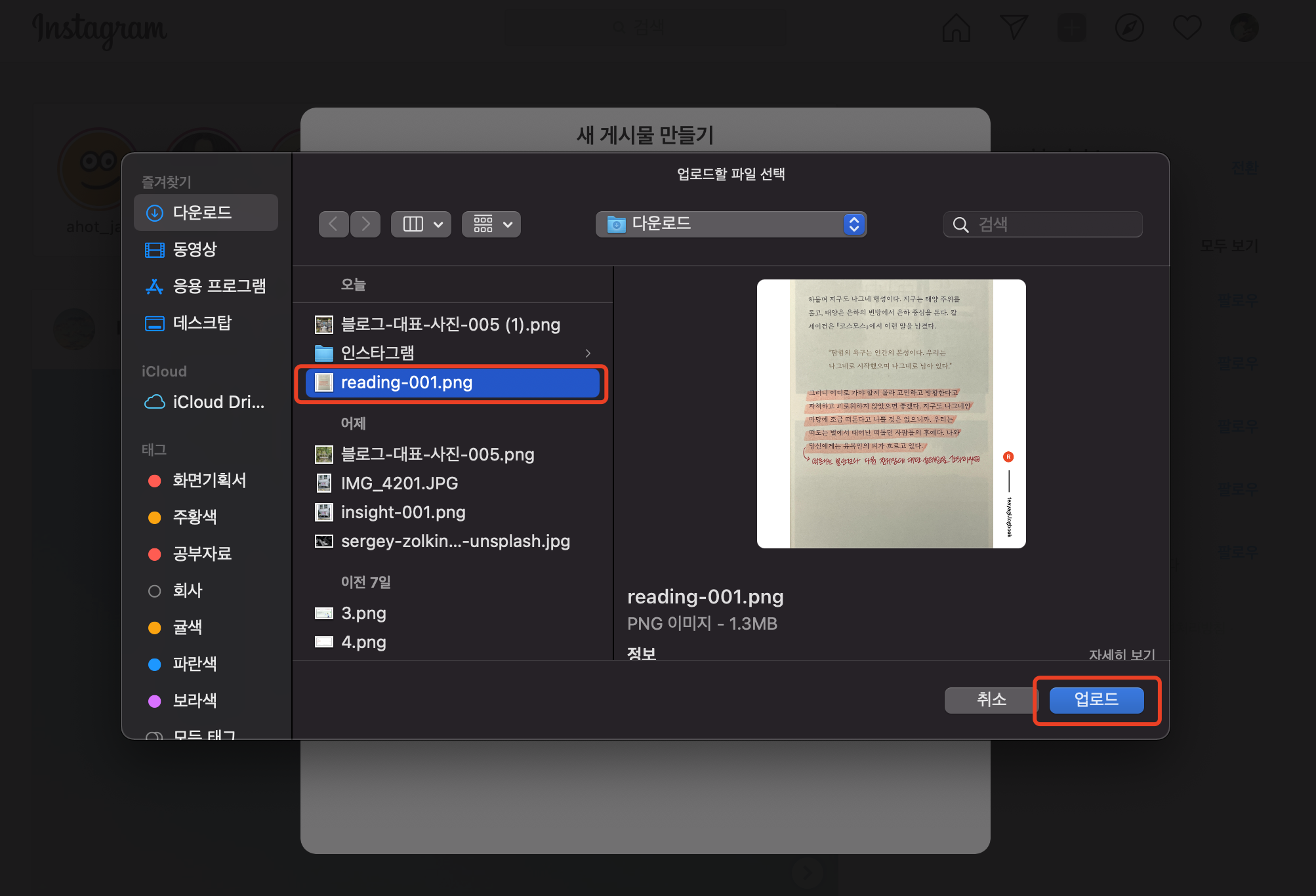This screenshot has width=1316, height=896.
Task: Choose the 회사 tag
Action: tap(206, 590)
